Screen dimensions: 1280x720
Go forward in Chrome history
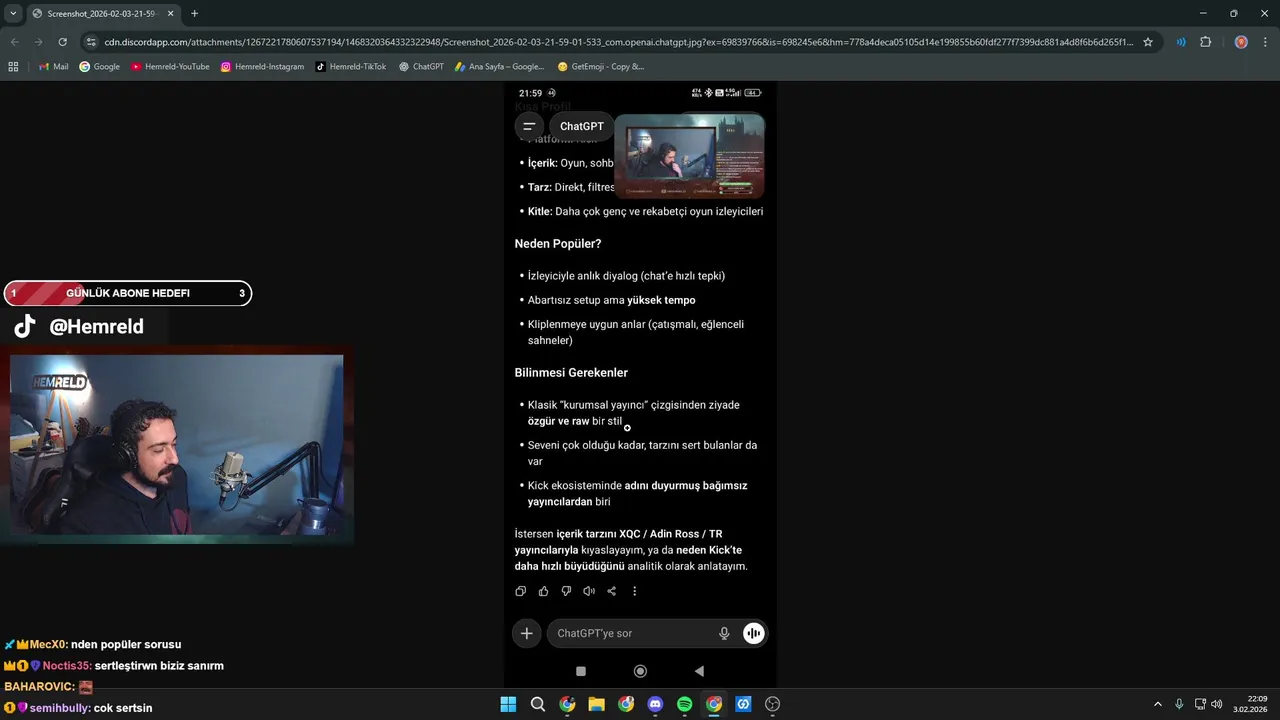coord(38,42)
